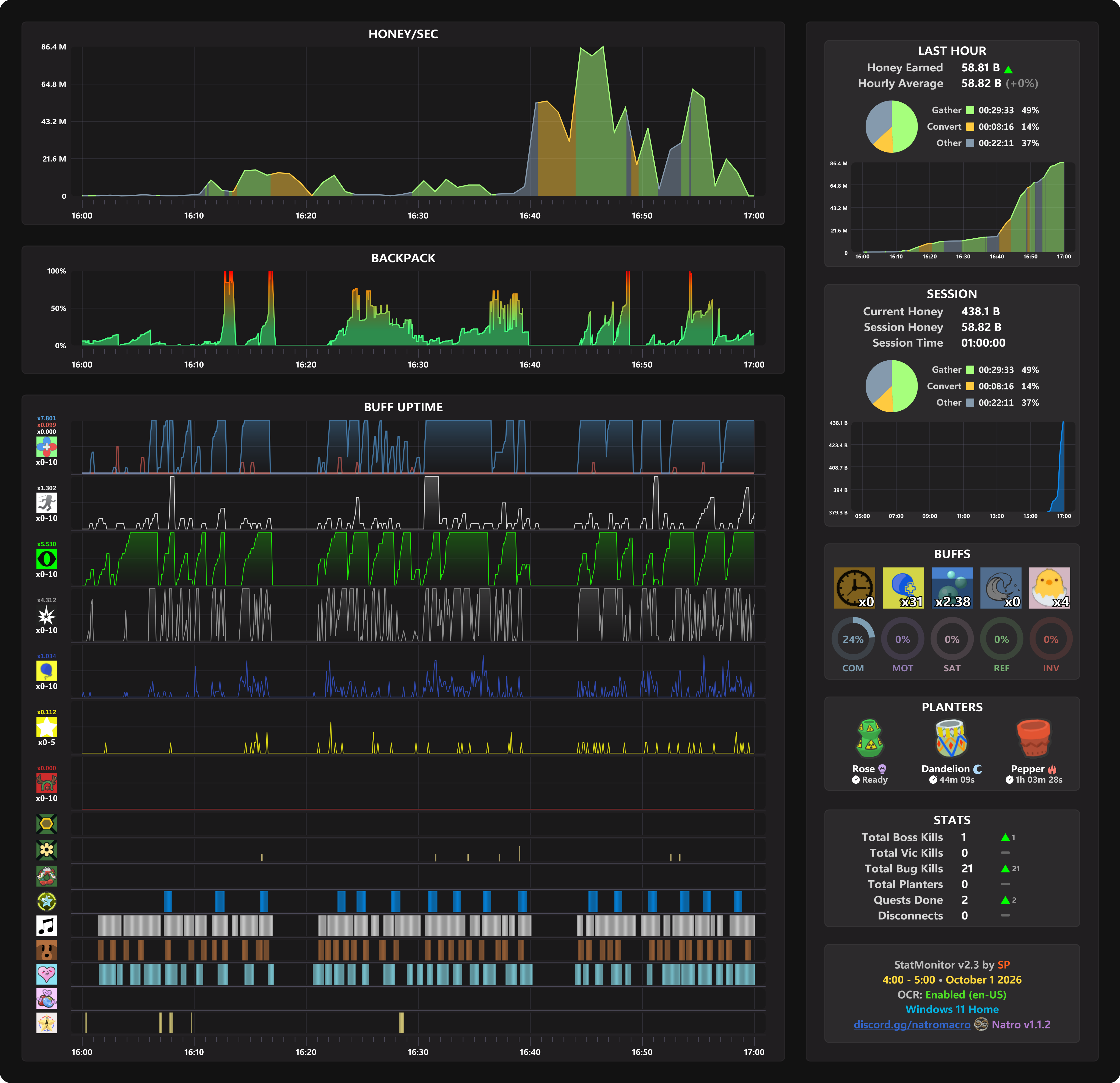Click the green focus eye buff icon
This screenshot has height=1083, width=1120.
[x=46, y=559]
